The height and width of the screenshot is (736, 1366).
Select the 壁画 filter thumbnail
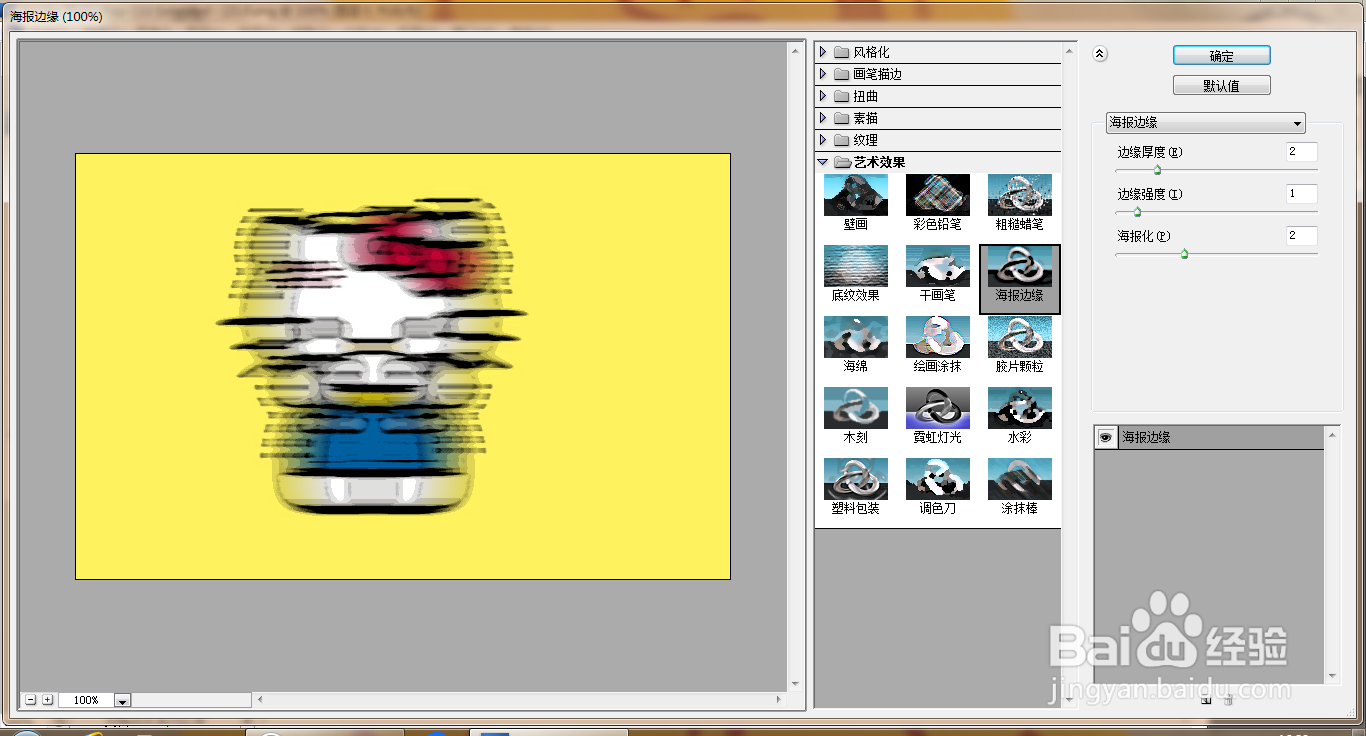coord(856,196)
